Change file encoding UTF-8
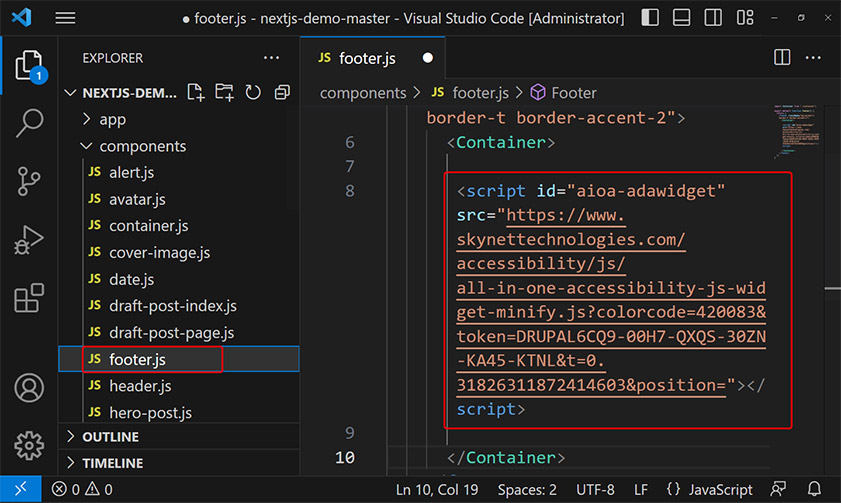This screenshot has width=841, height=503. click(595, 490)
